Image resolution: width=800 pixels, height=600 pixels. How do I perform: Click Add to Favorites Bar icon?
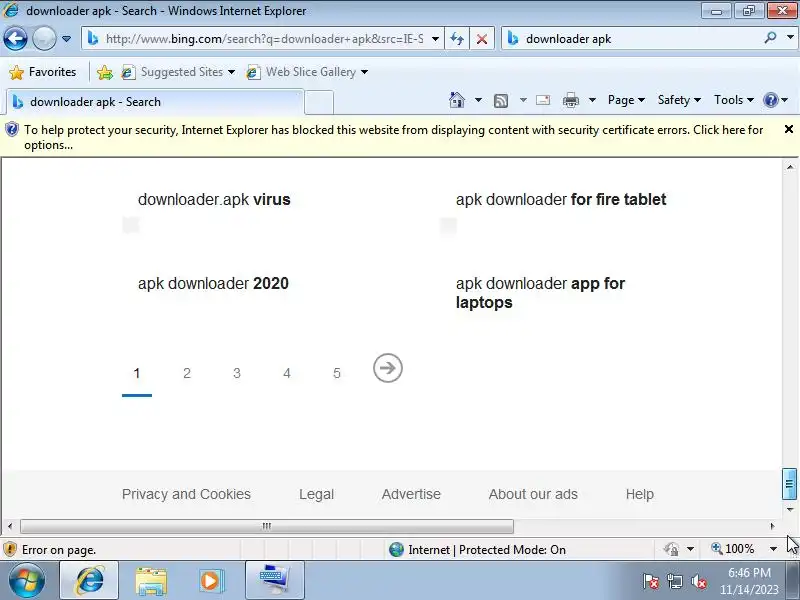pyautogui.click(x=105, y=72)
